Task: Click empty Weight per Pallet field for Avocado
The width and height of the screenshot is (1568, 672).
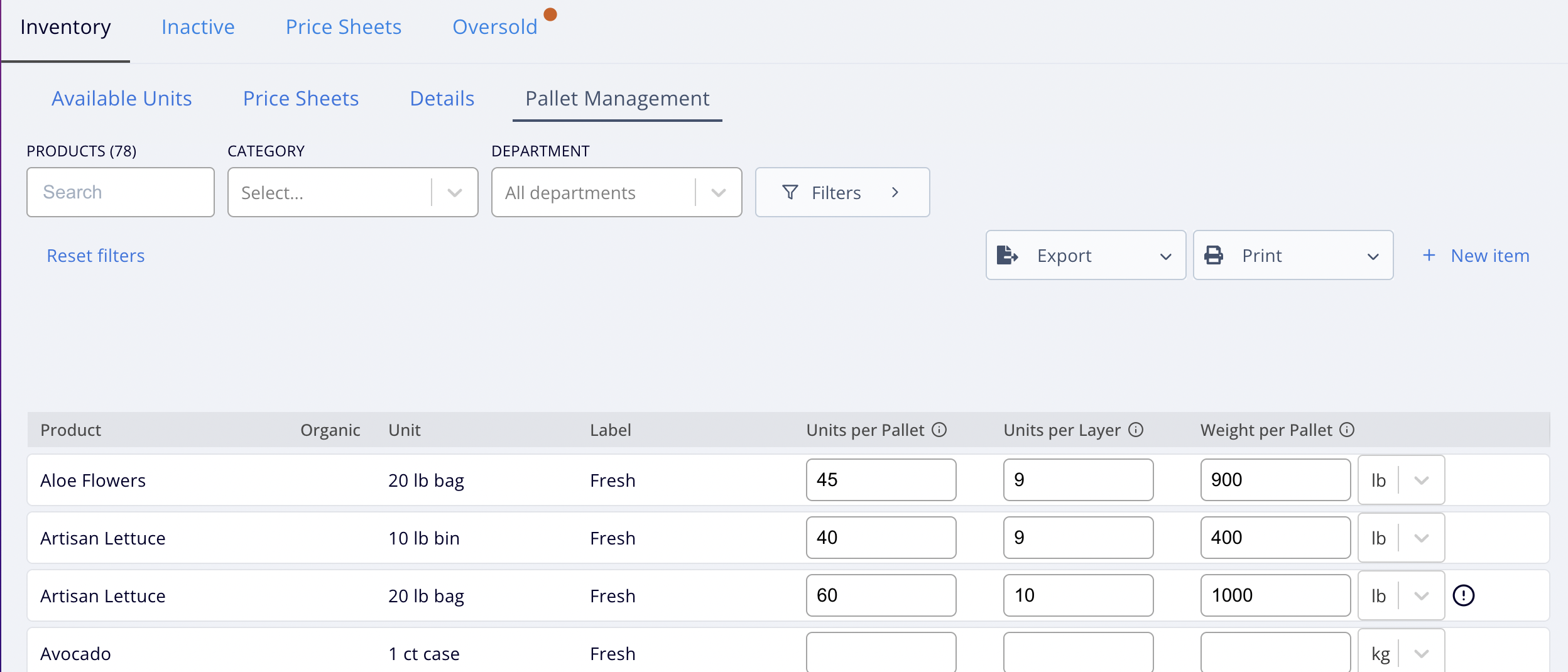Action: tap(1276, 653)
